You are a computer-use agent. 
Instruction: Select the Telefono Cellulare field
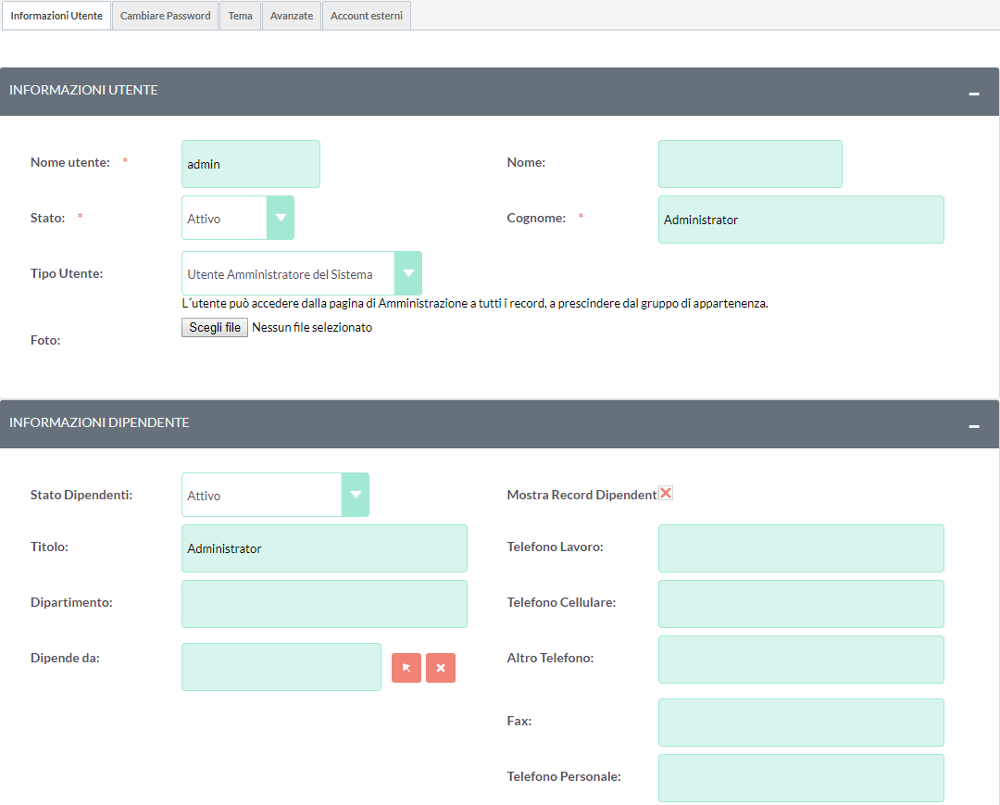[800, 604]
